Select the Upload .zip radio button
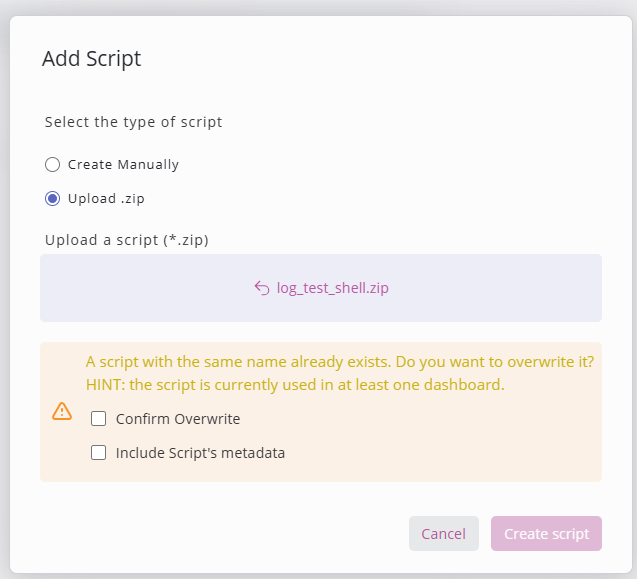637x579 pixels. click(x=53, y=198)
